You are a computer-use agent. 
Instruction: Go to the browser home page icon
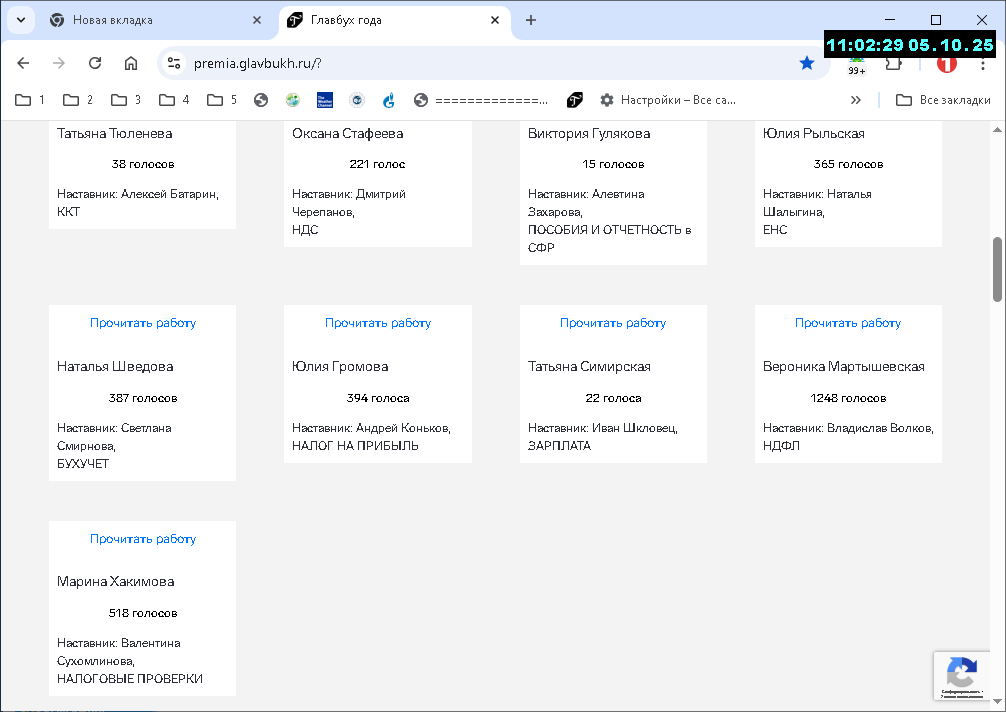click(x=131, y=63)
